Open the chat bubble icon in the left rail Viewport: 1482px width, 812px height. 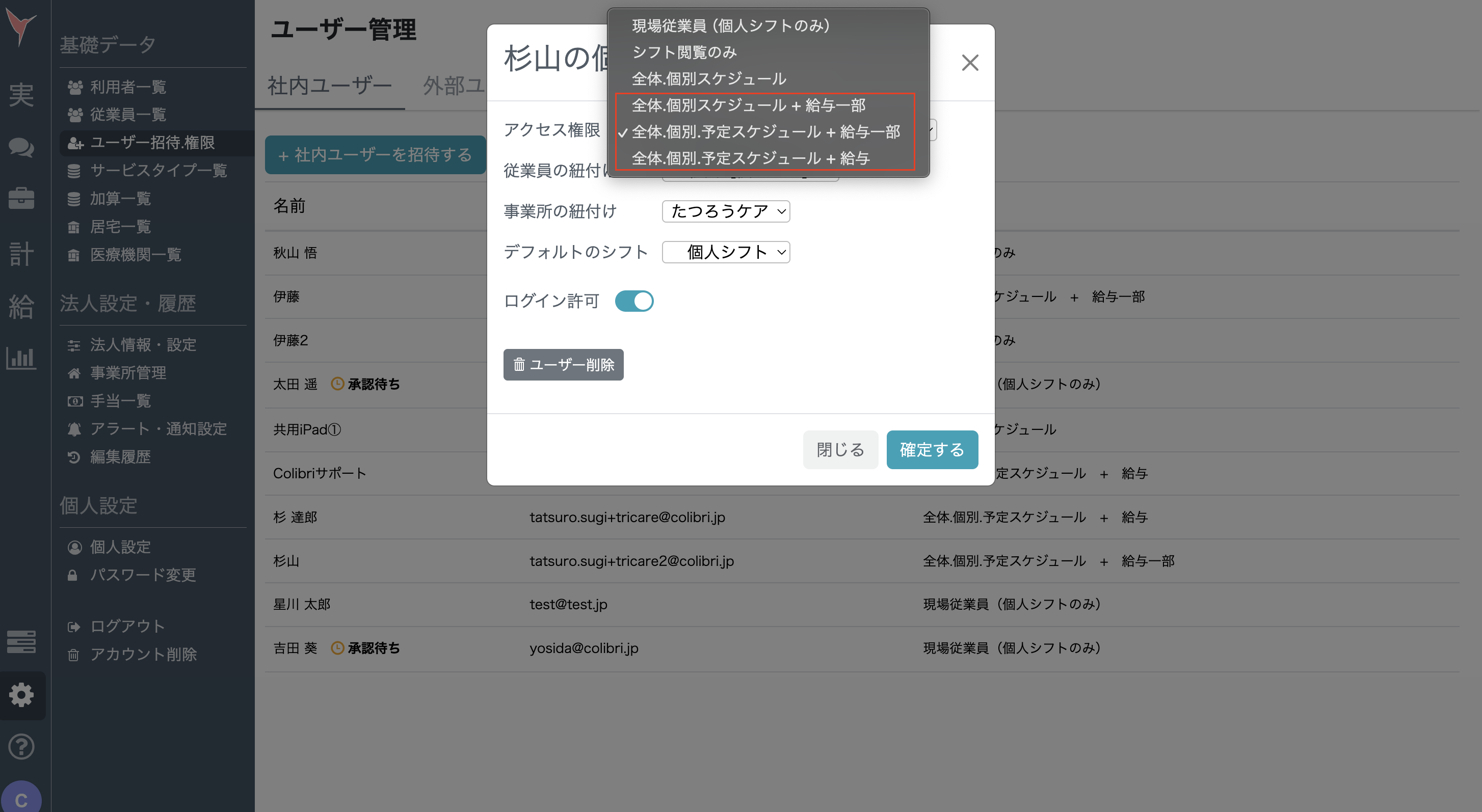(x=21, y=147)
